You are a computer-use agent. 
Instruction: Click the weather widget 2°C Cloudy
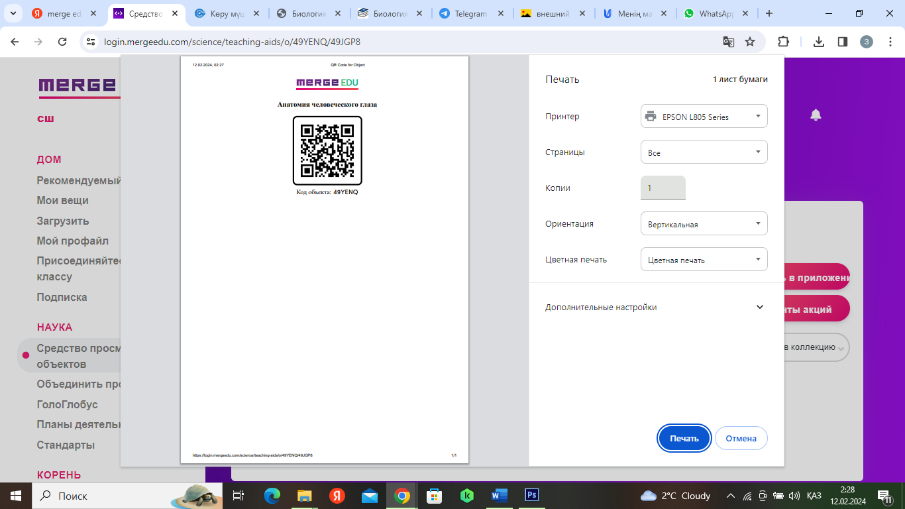pyautogui.click(x=675, y=496)
